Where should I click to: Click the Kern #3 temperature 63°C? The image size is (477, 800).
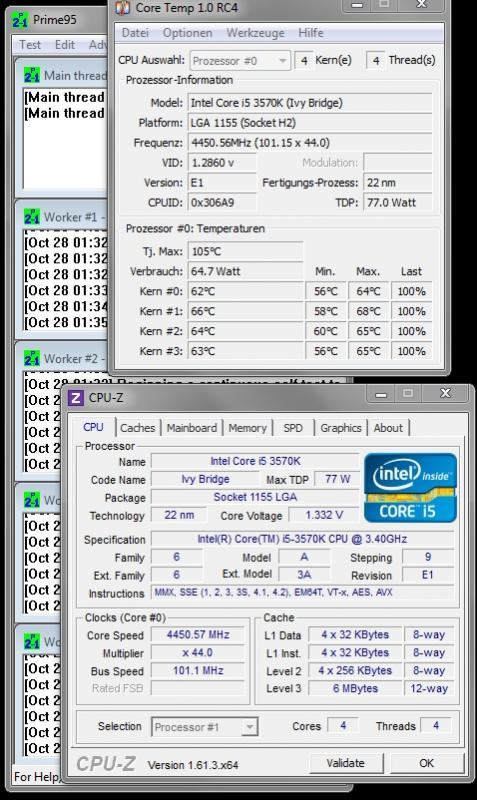pos(245,351)
